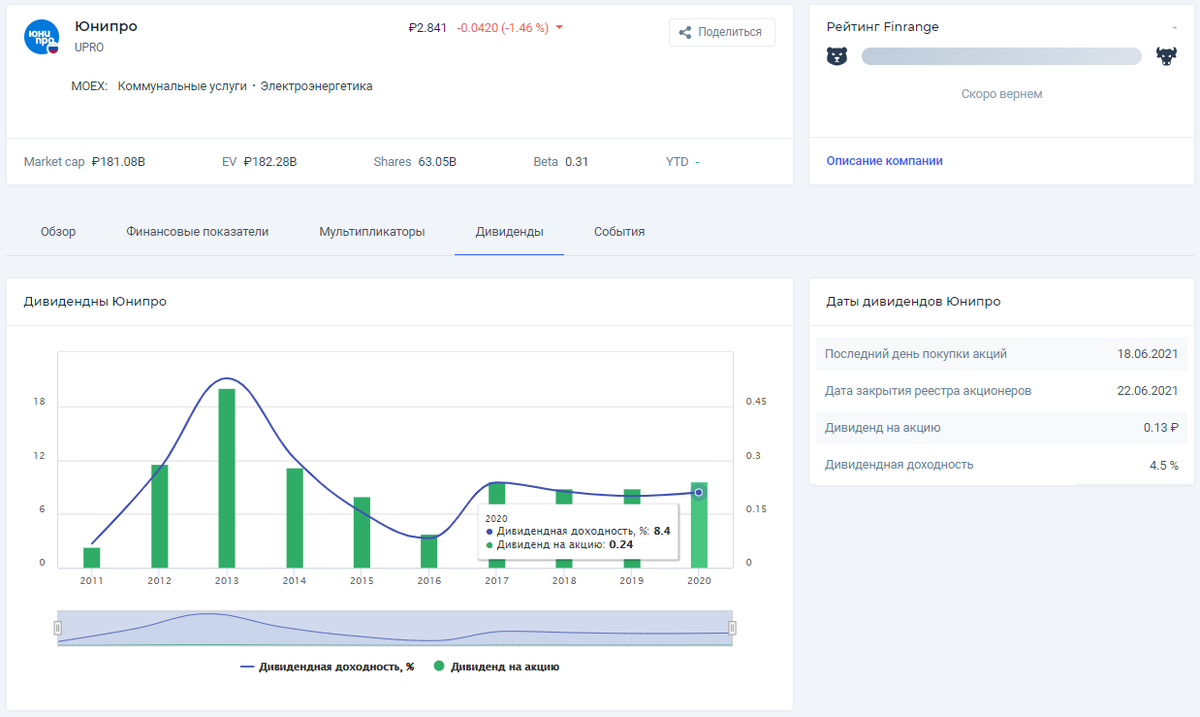Go to the События tab
Viewport: 1200px width, 717px height.
point(619,232)
